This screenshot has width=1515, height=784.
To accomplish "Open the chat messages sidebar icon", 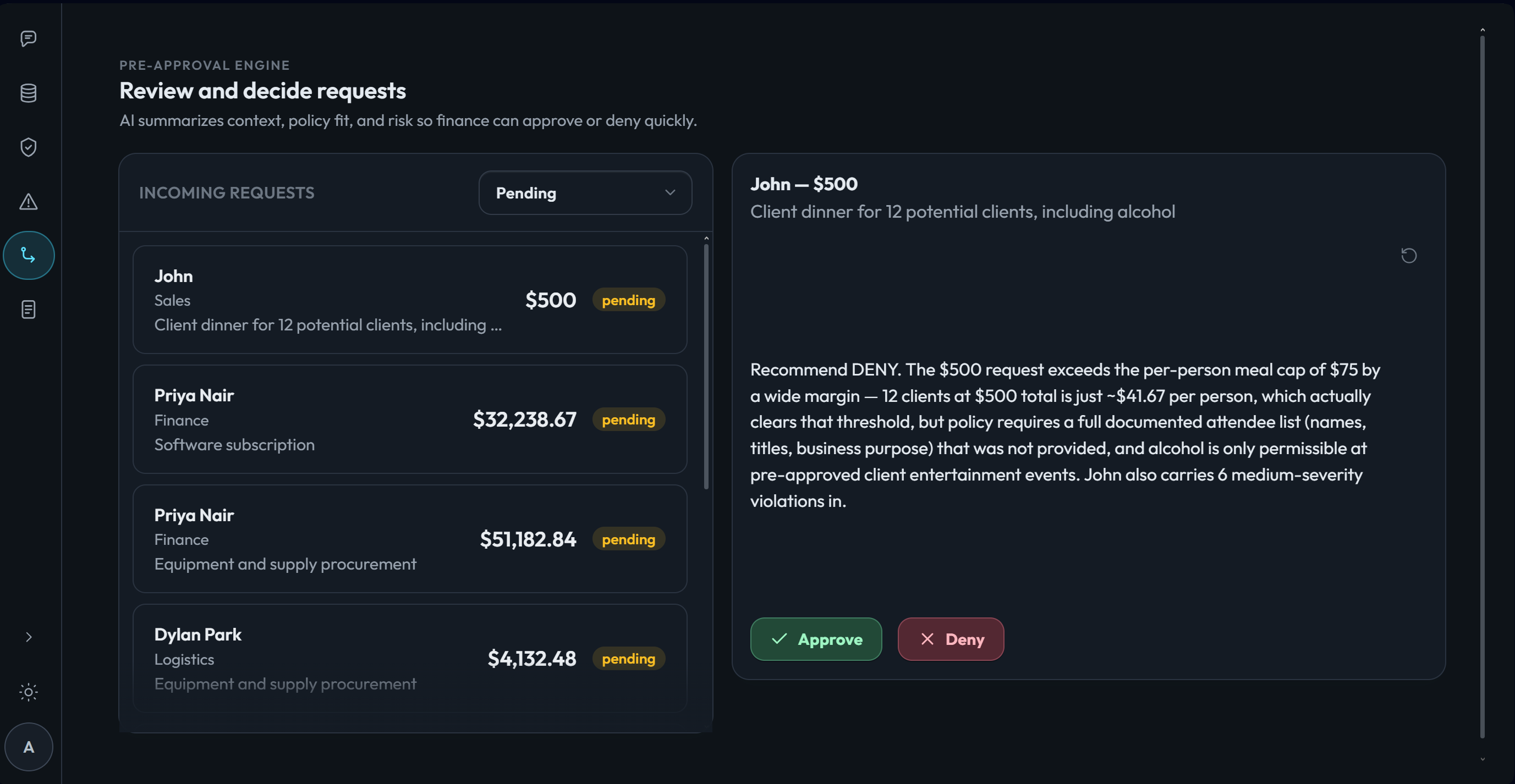I will 28,39.
